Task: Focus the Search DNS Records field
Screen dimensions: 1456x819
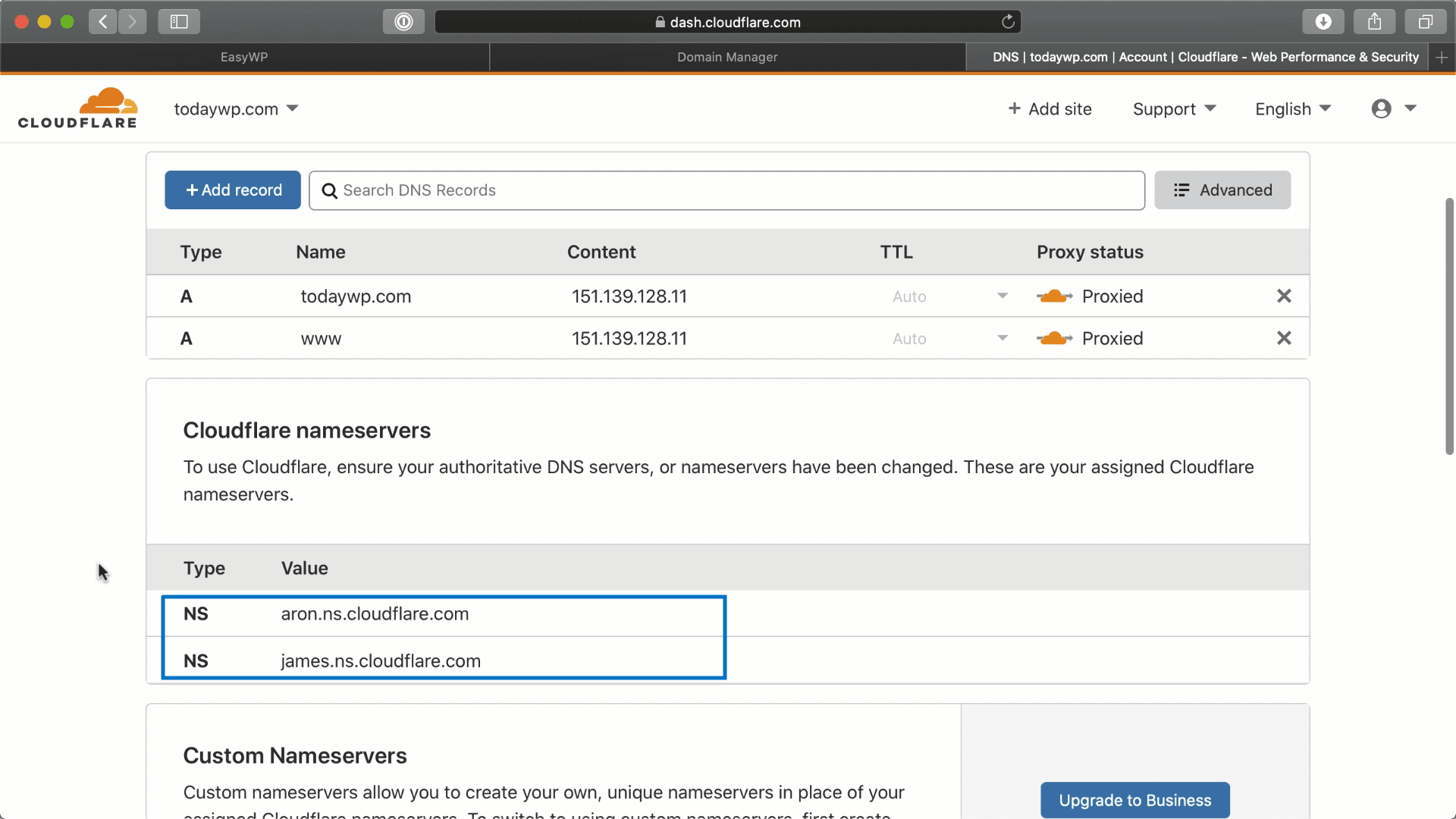Action: tap(726, 190)
